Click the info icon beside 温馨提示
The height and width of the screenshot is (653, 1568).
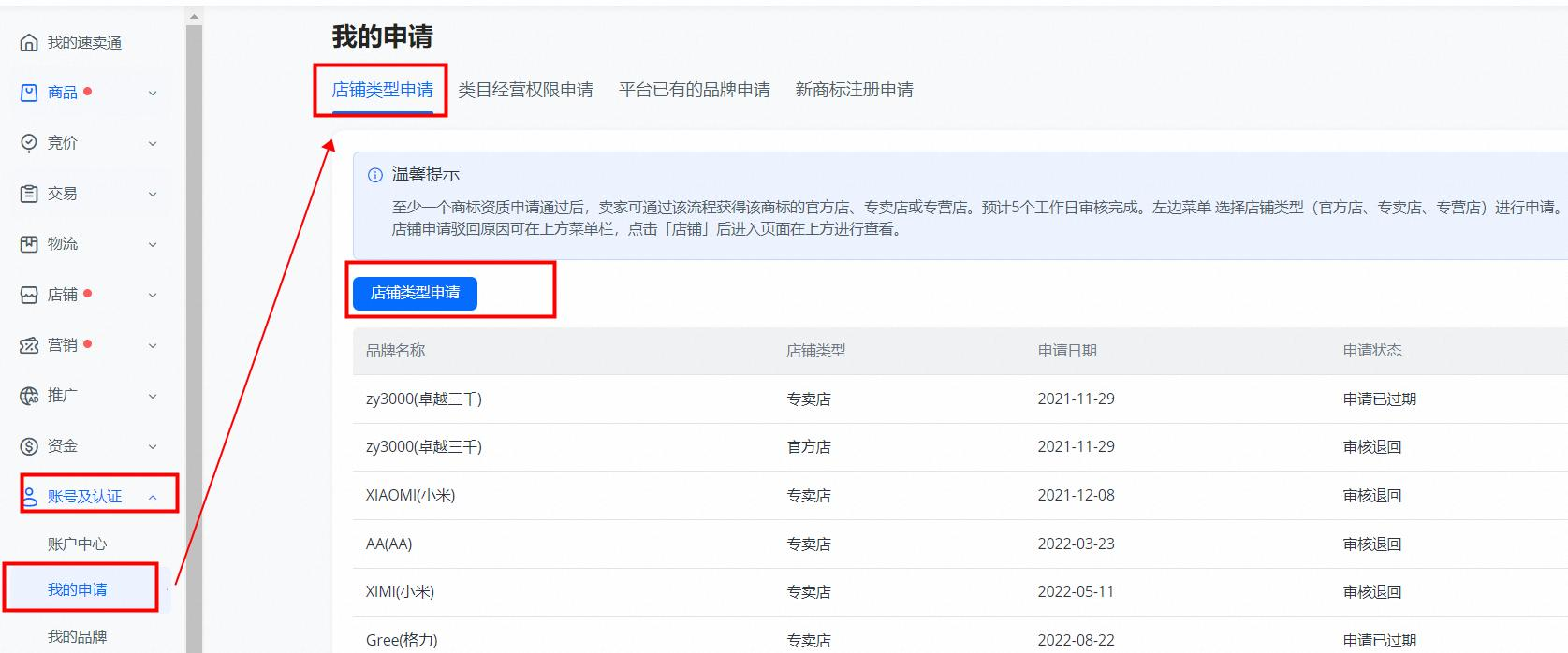point(375,175)
